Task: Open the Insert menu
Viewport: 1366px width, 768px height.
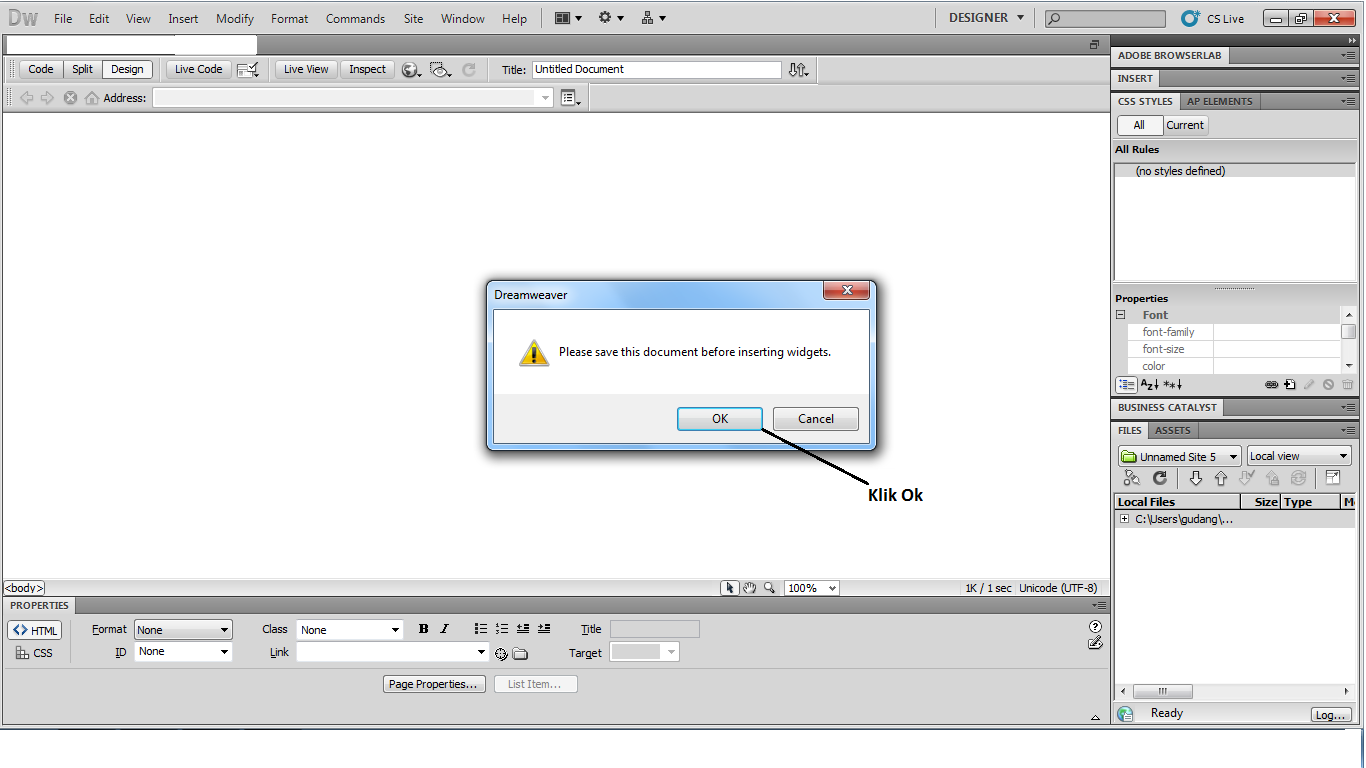Action: tap(183, 18)
